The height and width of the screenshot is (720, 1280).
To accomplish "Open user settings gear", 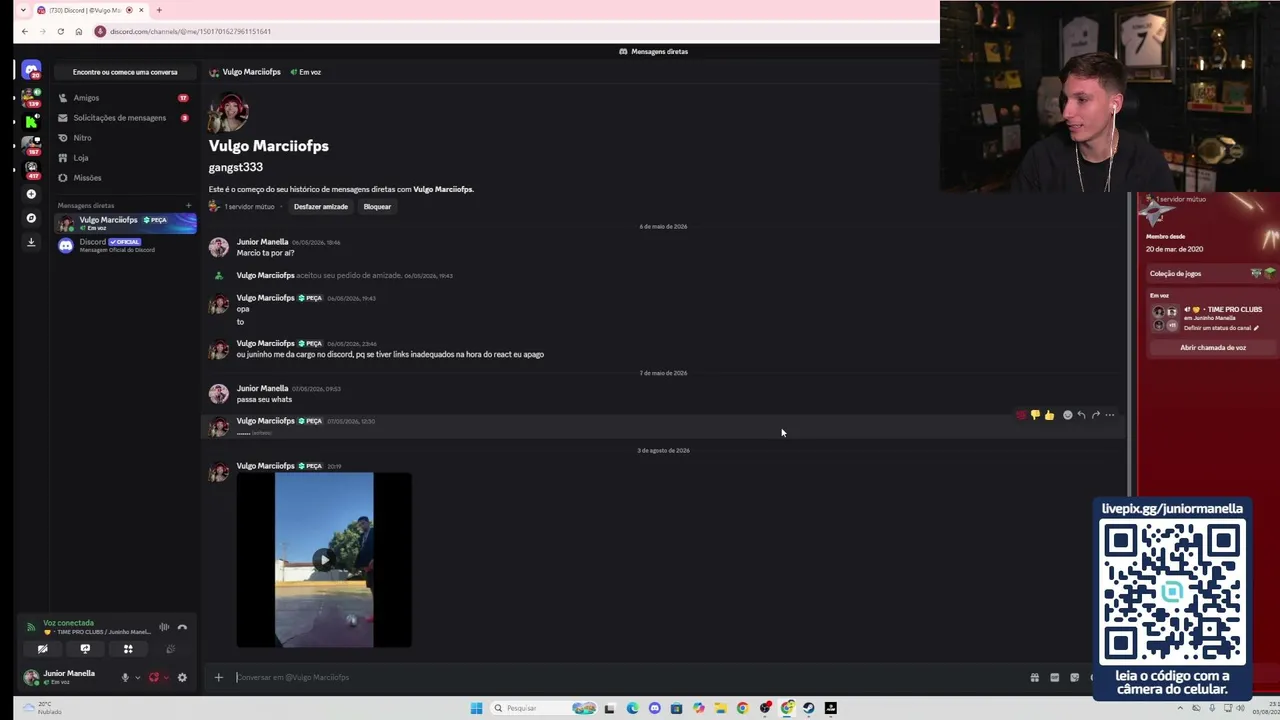I will coord(182,678).
